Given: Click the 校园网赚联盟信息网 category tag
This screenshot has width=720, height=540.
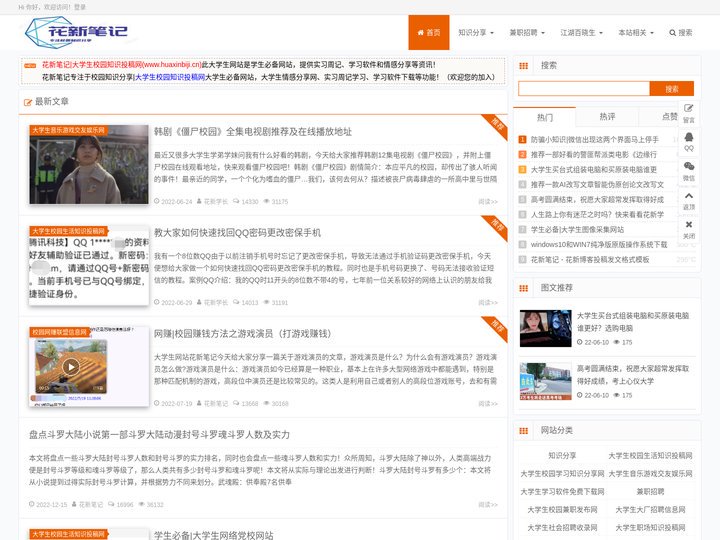Looking at the screenshot, I should (x=59, y=332).
